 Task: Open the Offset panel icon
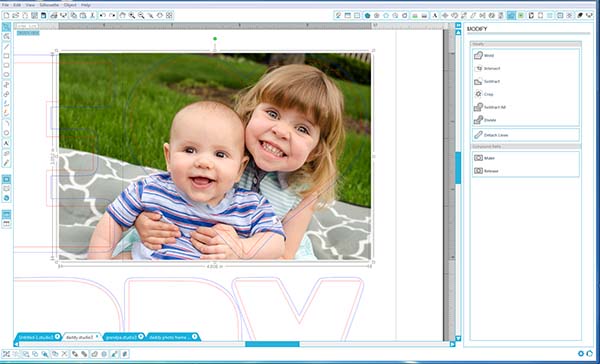pos(521,16)
